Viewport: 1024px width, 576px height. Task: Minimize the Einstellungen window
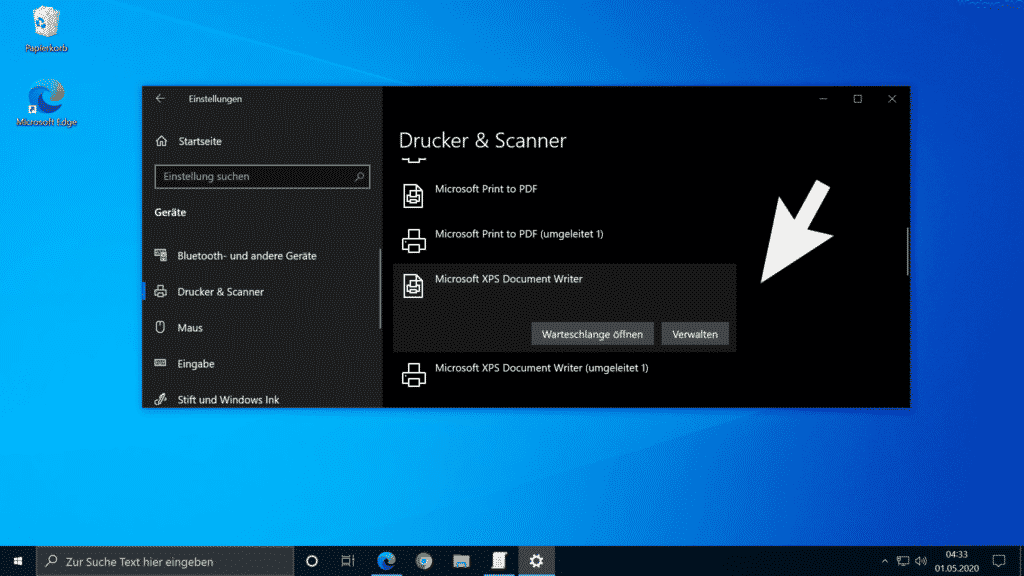(823, 99)
